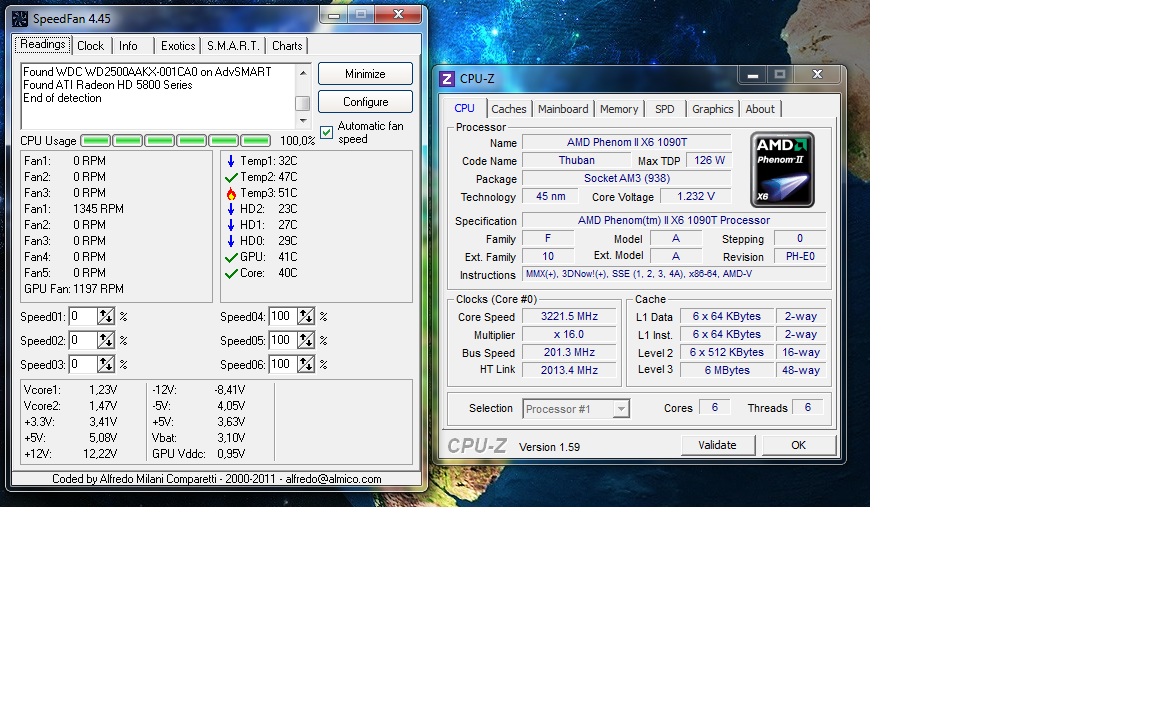Click the log line Found ATI Radeon HD 5800 Series
The image size is (1152, 720).
coord(108,85)
